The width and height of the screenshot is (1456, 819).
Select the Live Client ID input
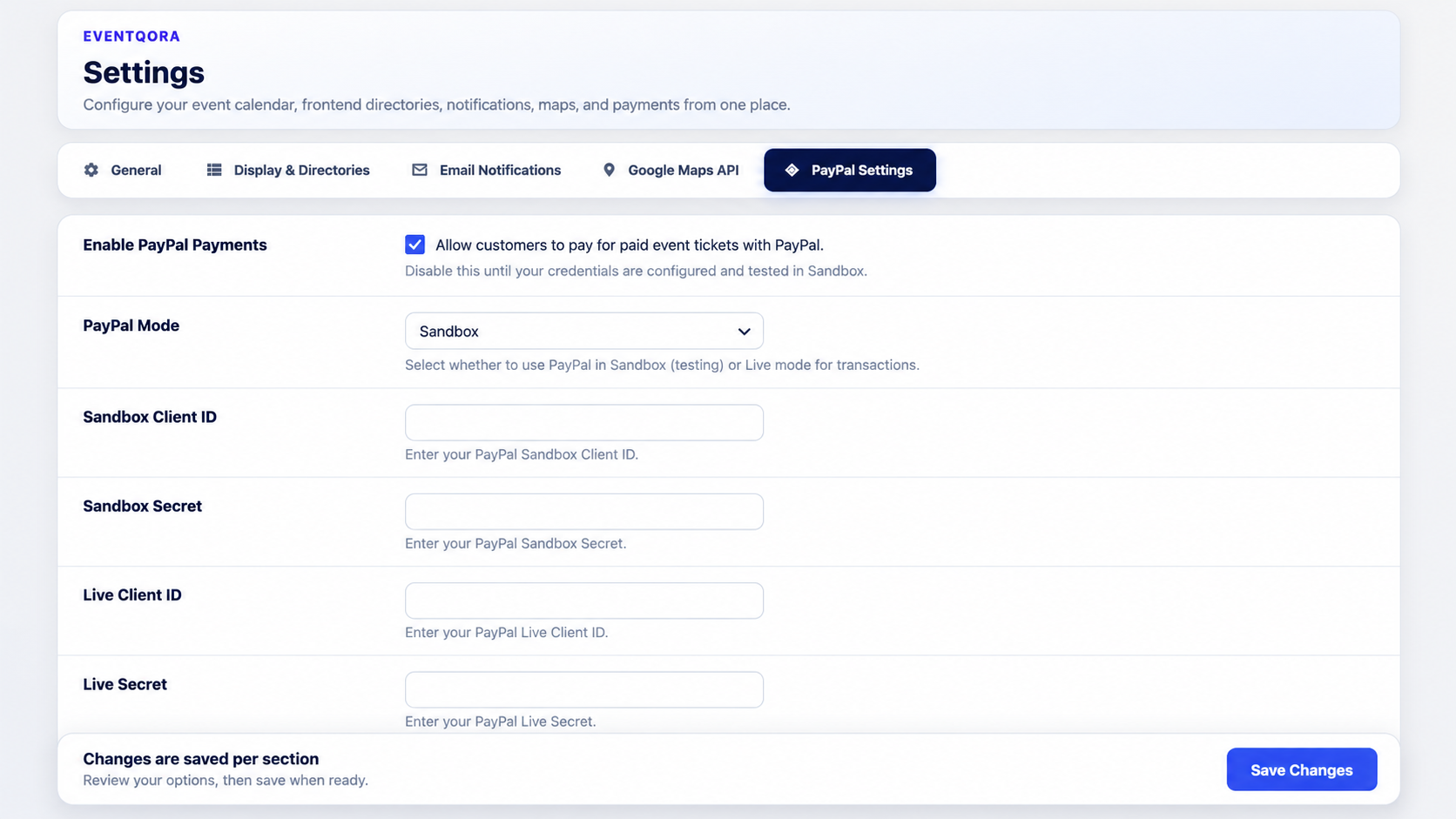(584, 601)
